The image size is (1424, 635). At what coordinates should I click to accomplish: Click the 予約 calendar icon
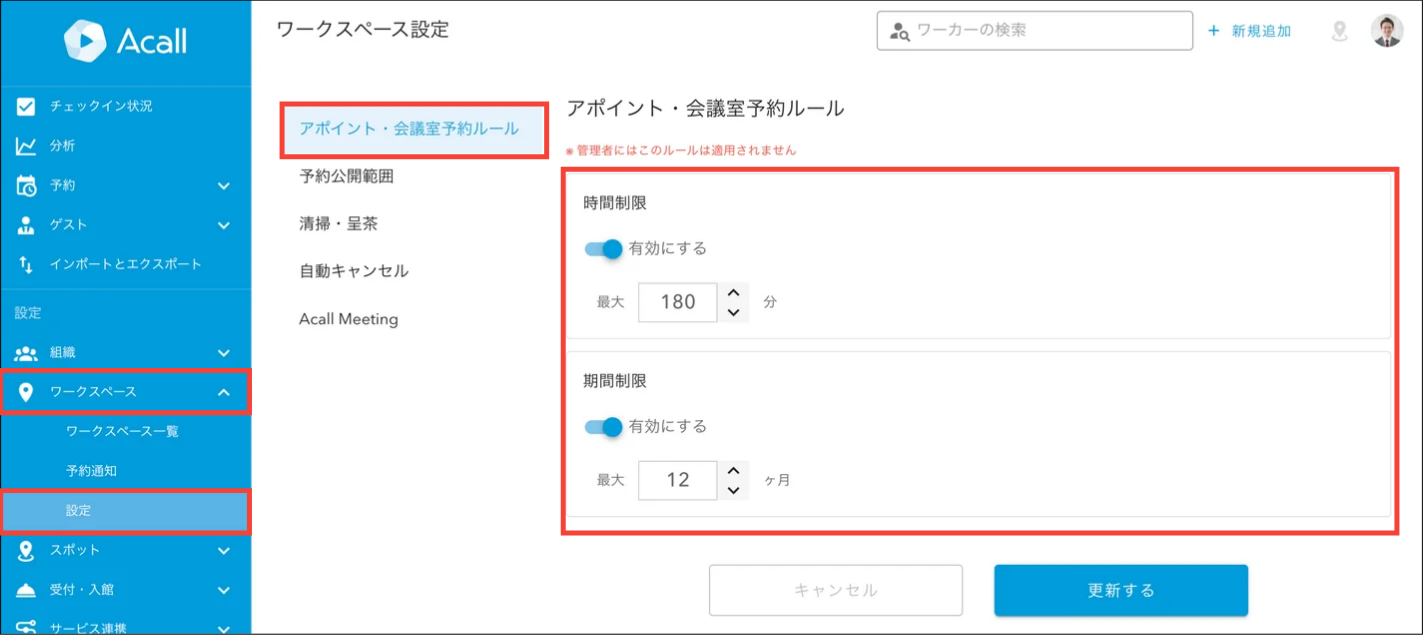tap(26, 186)
